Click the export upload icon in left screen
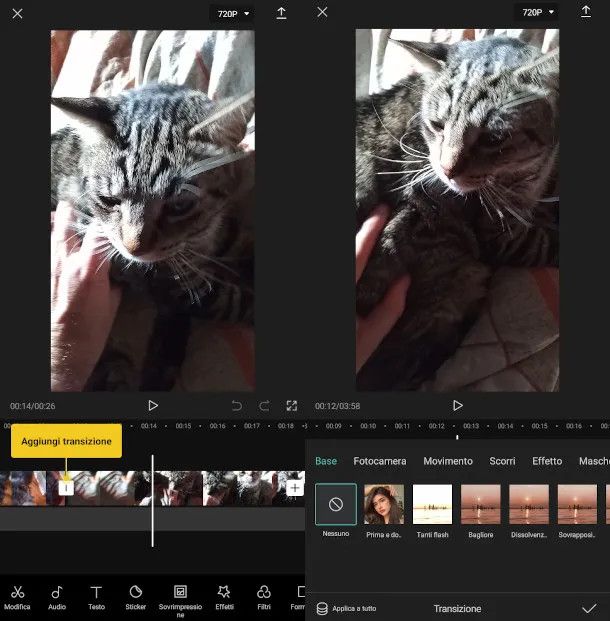The height and width of the screenshot is (621, 610). 281,13
